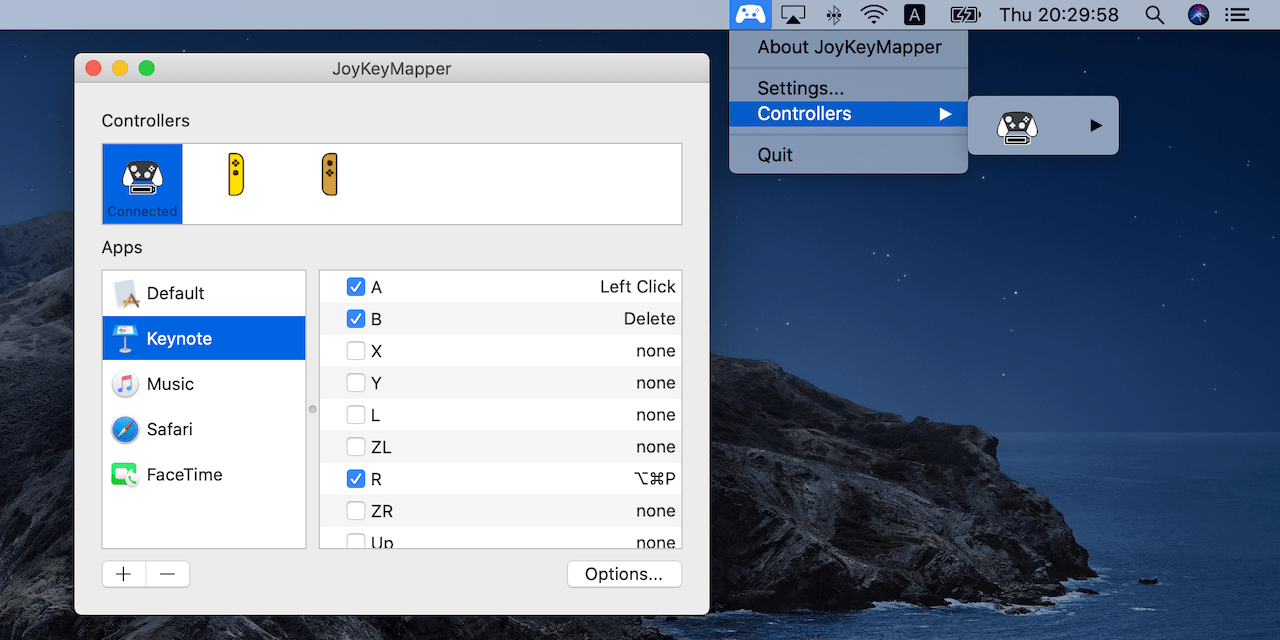Open About JoyKeyMapper menu item

click(x=849, y=47)
